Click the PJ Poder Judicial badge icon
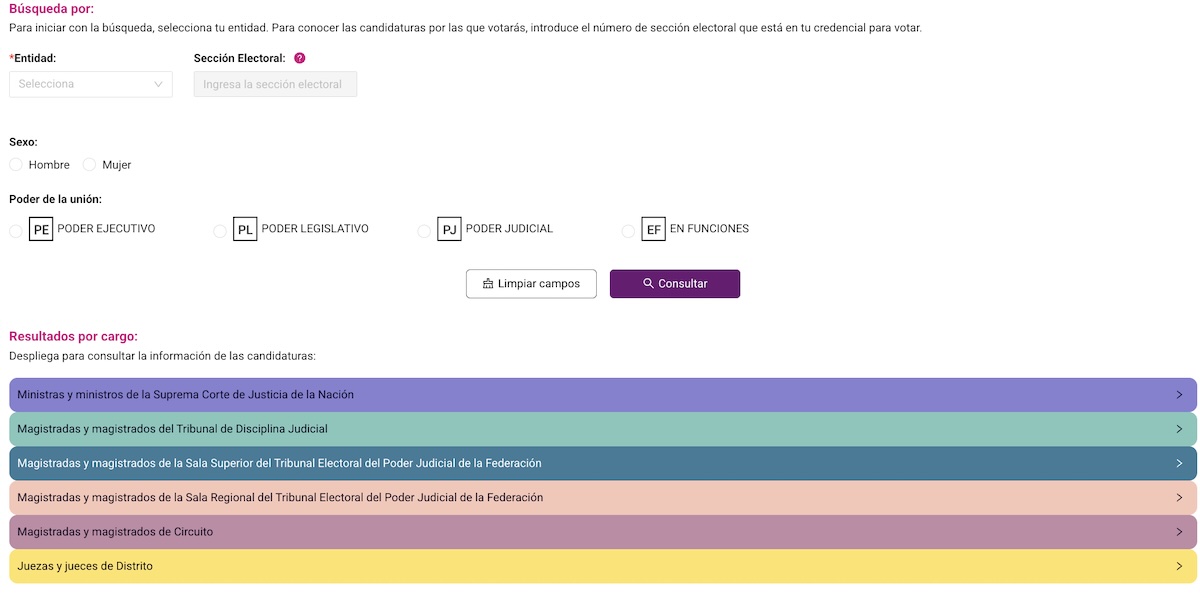Image resolution: width=1200 pixels, height=596 pixels. click(x=449, y=230)
